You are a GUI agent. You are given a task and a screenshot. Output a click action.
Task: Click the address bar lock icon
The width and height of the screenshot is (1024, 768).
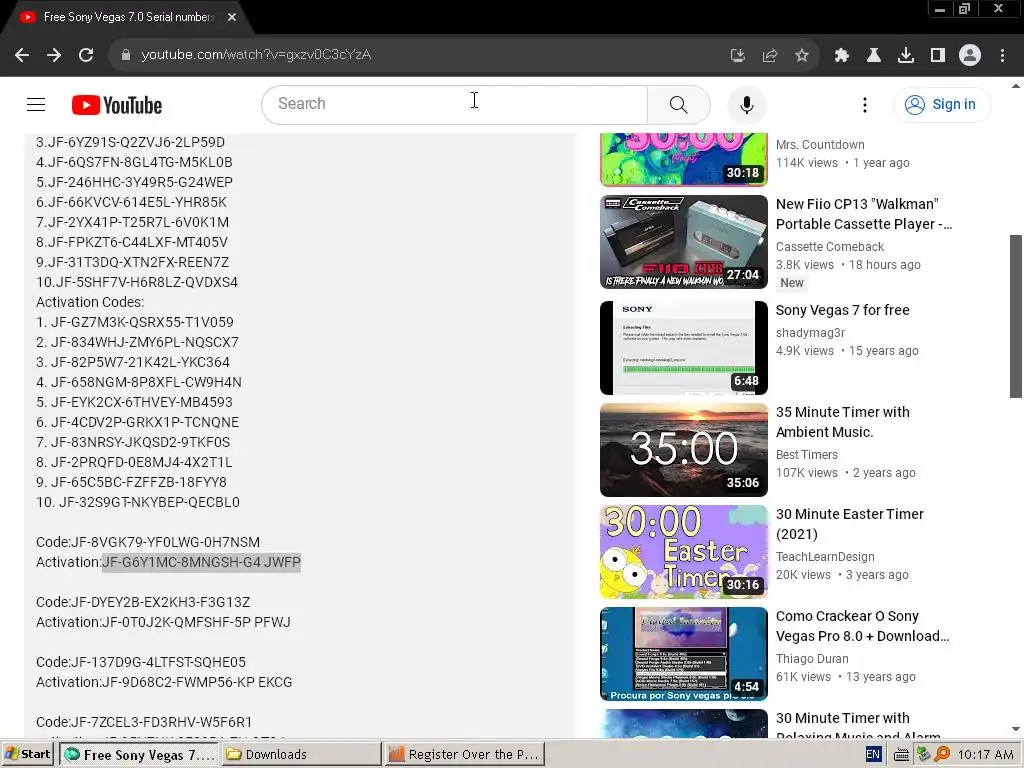[125, 55]
